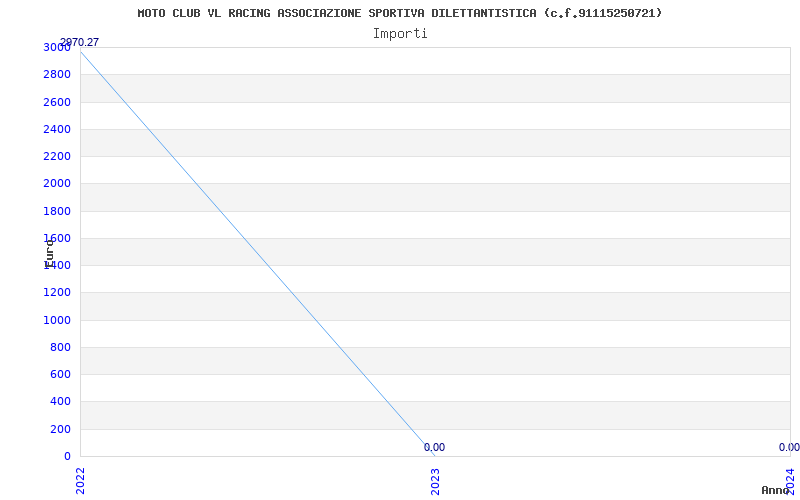Click the 2022 x-axis label
Screen dimensions: 800x500
click(x=80, y=481)
